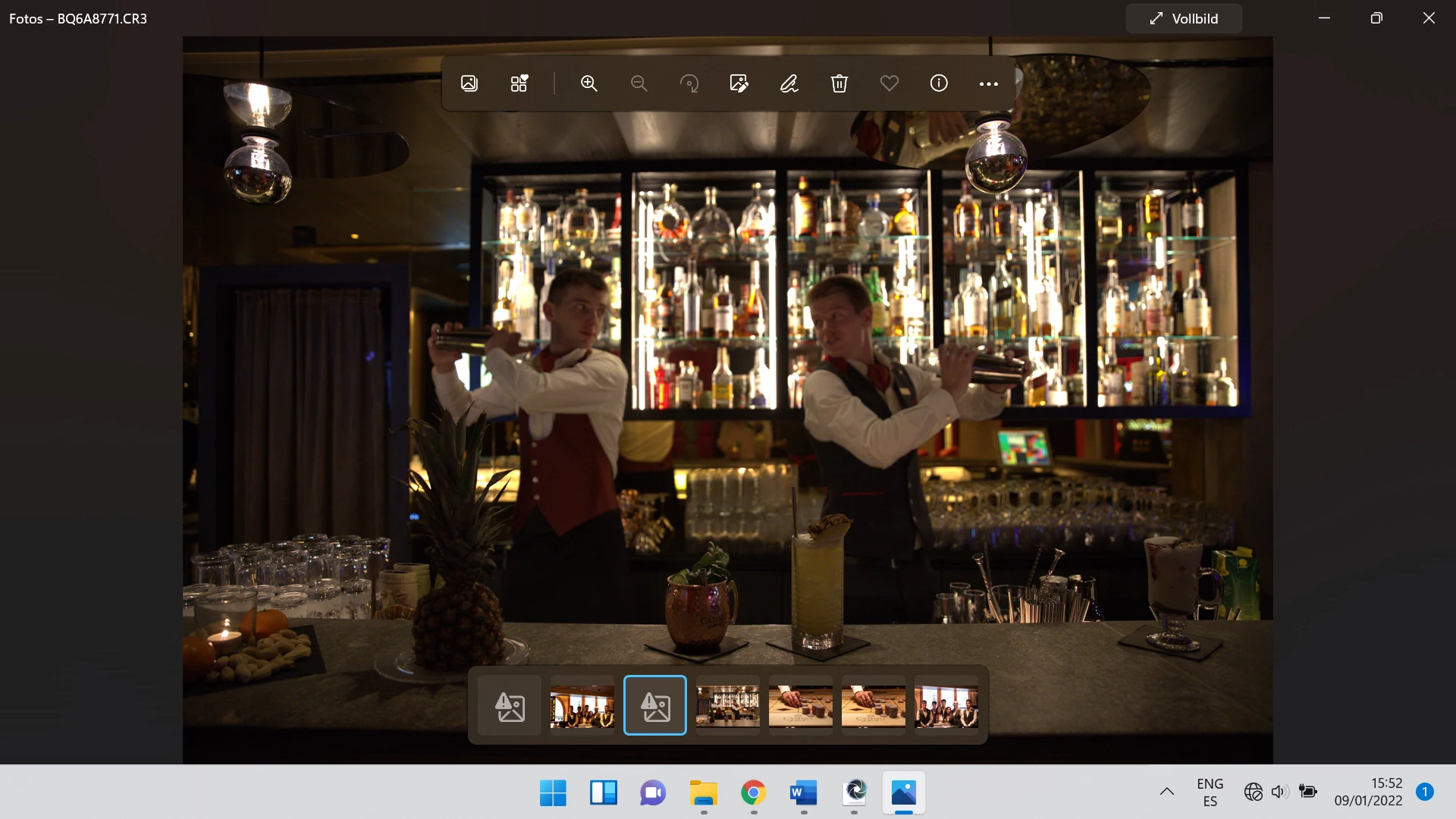
Task: Open the filmstrip collection view icon
Action: click(x=519, y=83)
